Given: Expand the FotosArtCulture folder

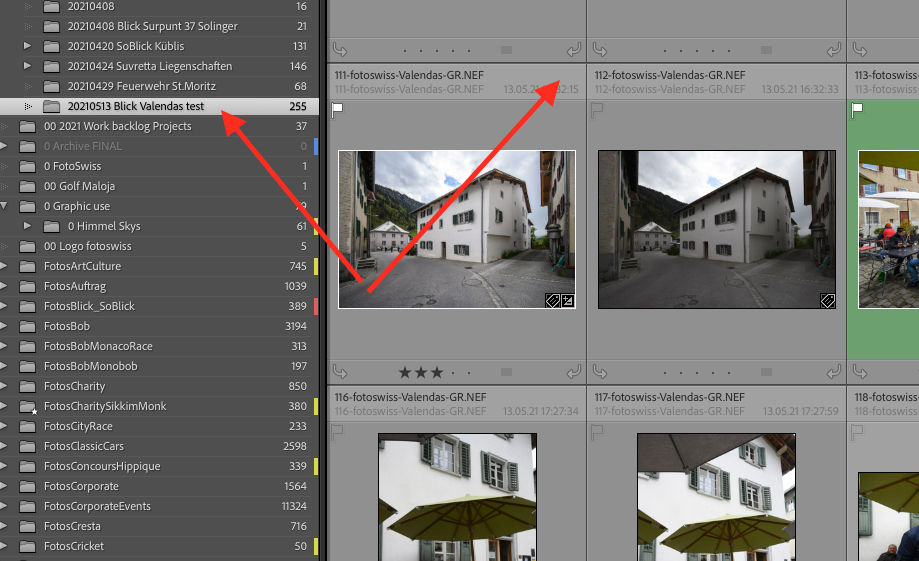Looking at the screenshot, I should tap(4, 266).
